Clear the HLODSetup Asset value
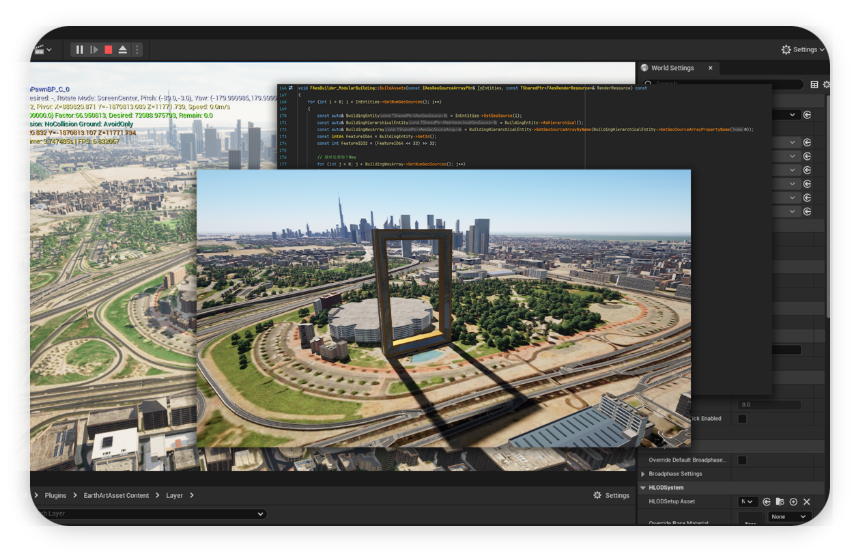 [x=807, y=502]
